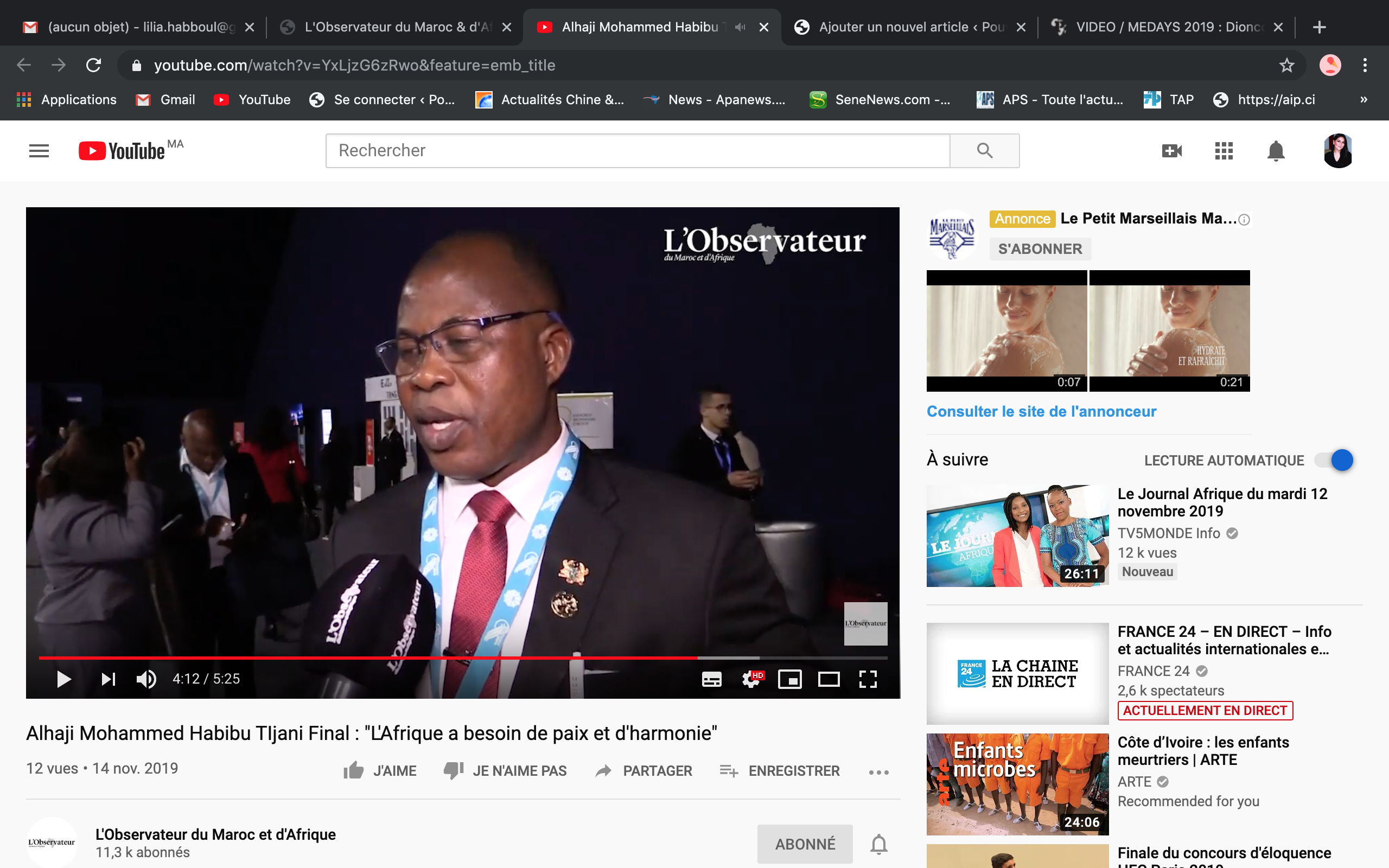
Task: Open FRANCE 24 EN DIRECT video title
Action: tap(1224, 640)
